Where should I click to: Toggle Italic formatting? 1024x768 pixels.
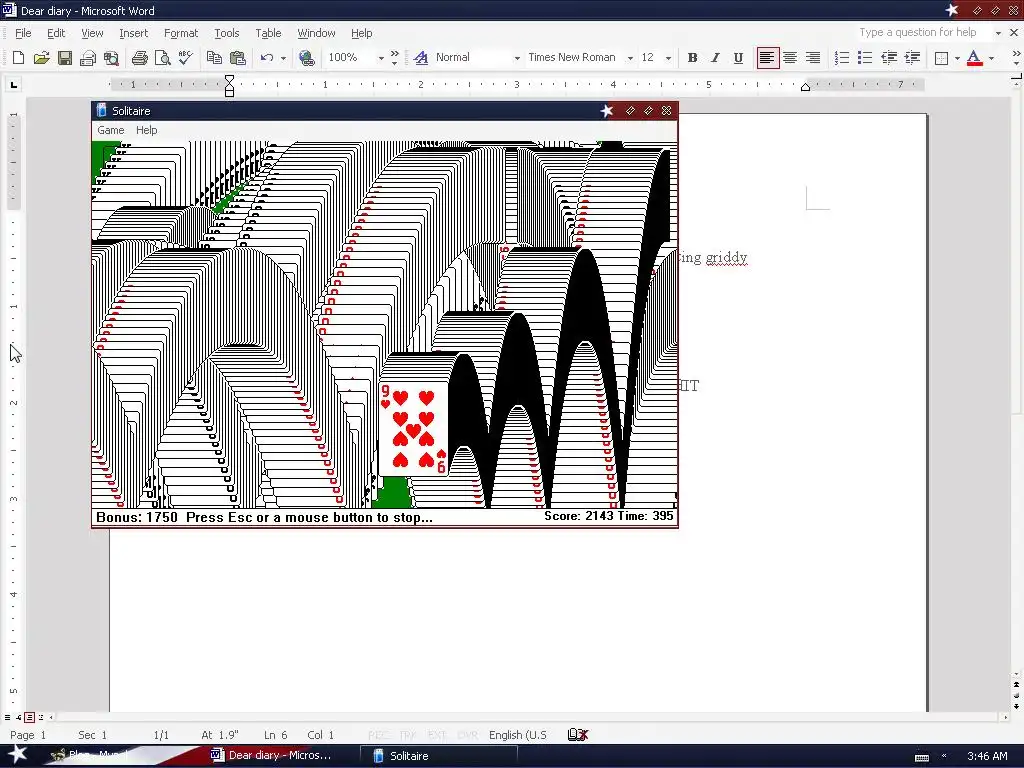pyautogui.click(x=715, y=57)
